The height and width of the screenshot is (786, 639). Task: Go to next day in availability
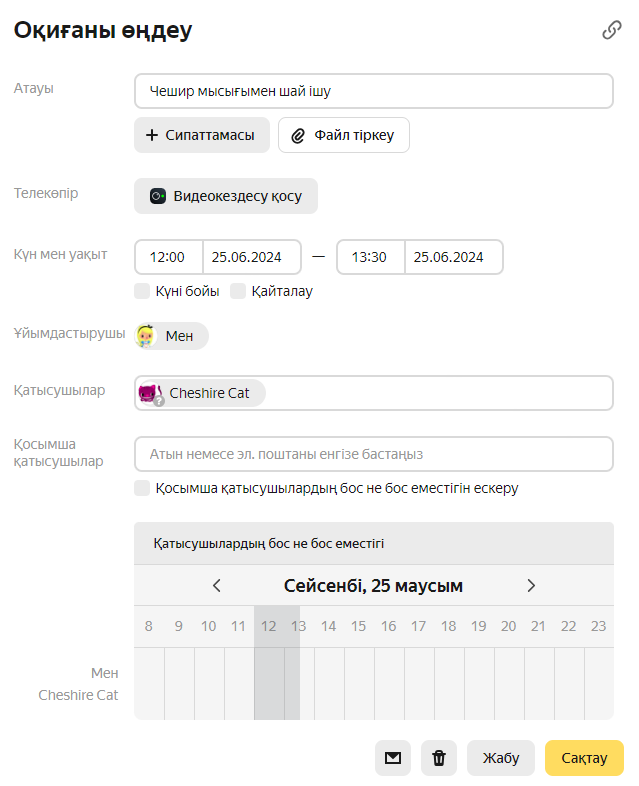point(531,586)
